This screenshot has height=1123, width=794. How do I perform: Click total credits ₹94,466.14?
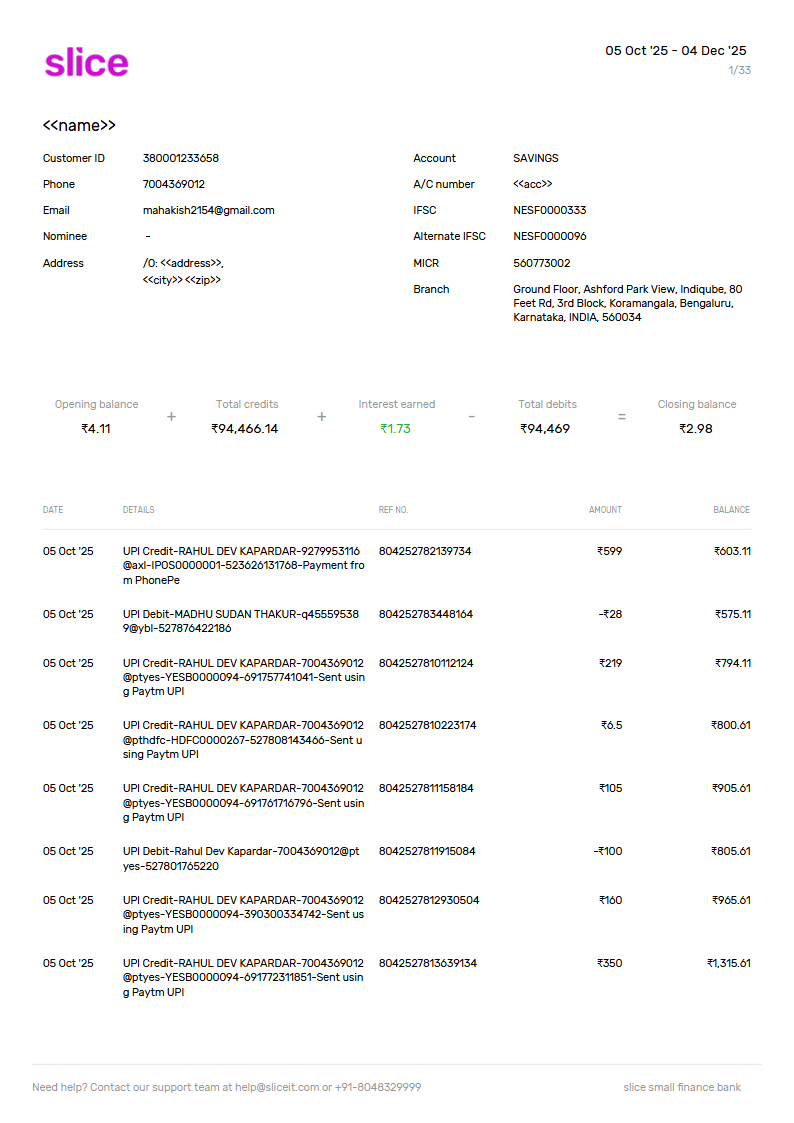pyautogui.click(x=244, y=429)
